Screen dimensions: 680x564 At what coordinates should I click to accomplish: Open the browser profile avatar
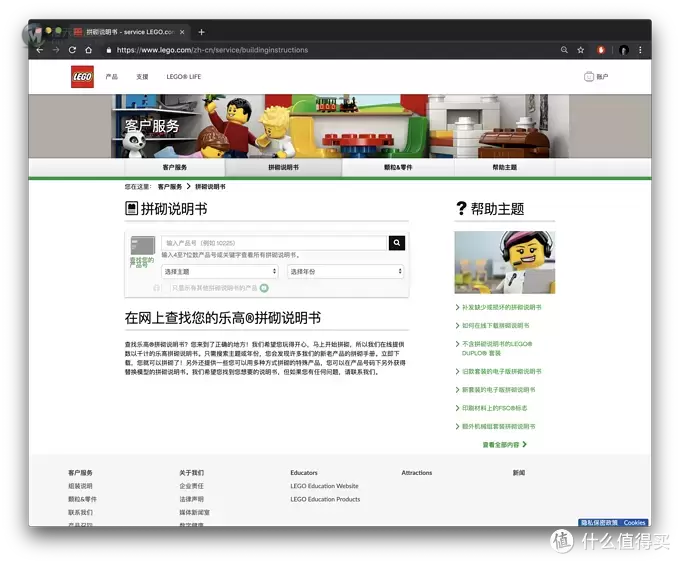point(624,50)
